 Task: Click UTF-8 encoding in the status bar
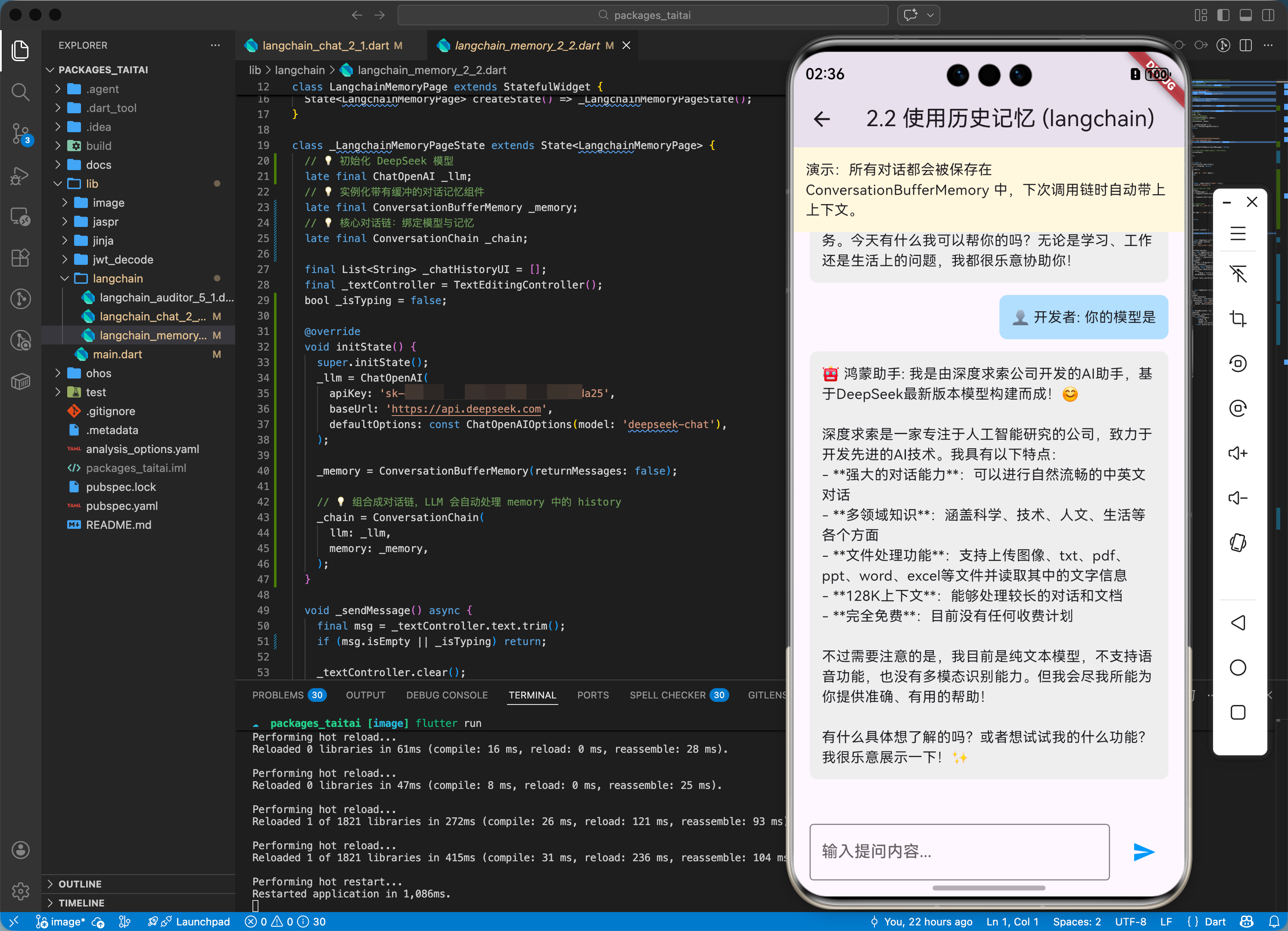pos(1130,922)
